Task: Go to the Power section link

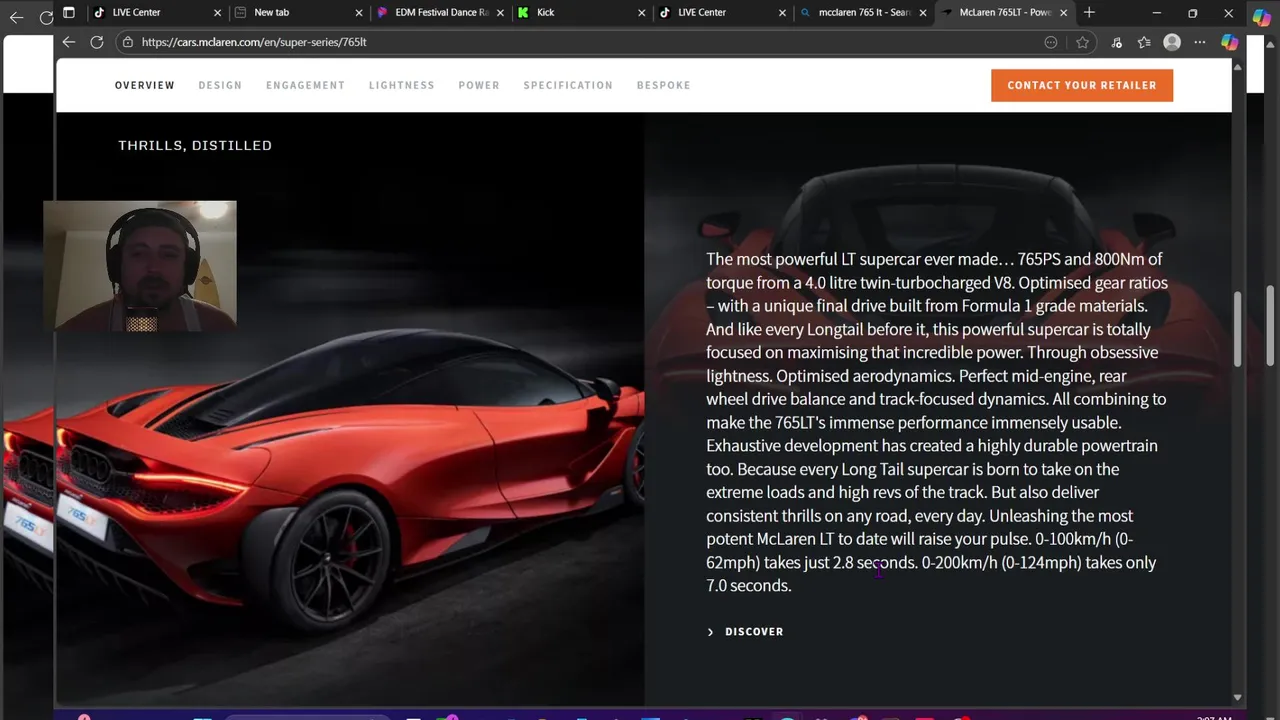Action: pyautogui.click(x=479, y=85)
